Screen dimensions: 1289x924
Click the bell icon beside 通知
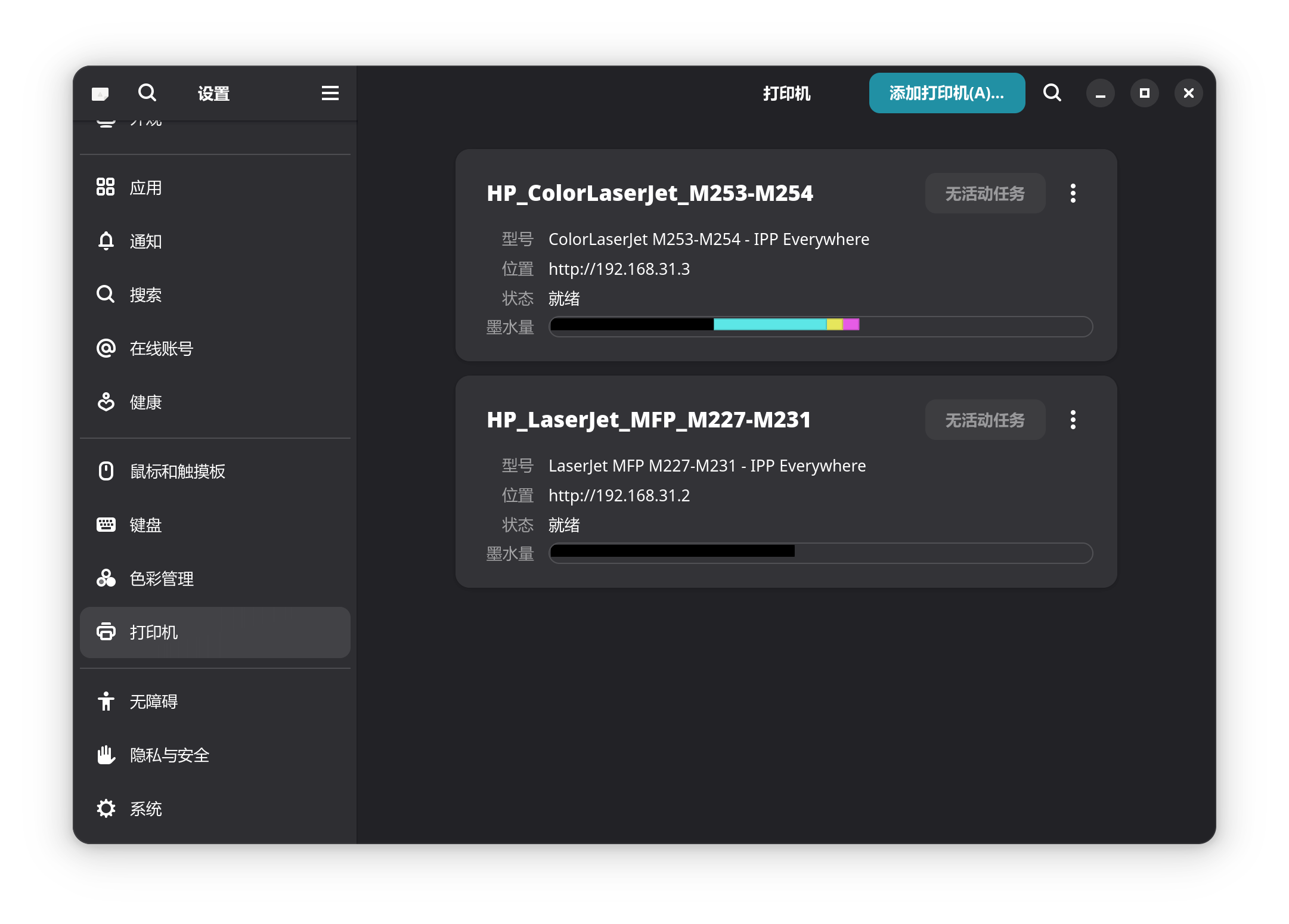tap(106, 241)
